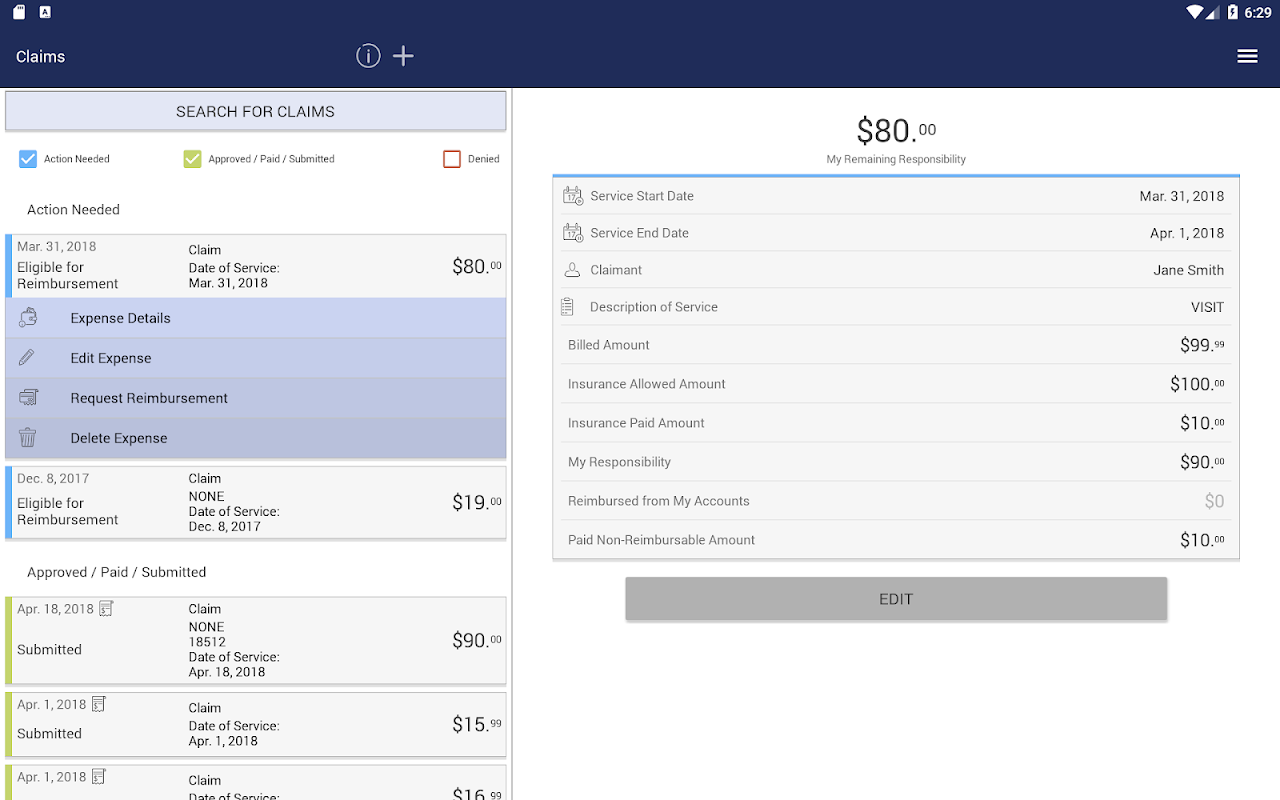Click the Billed Amount $99.99 value

pos(1202,345)
